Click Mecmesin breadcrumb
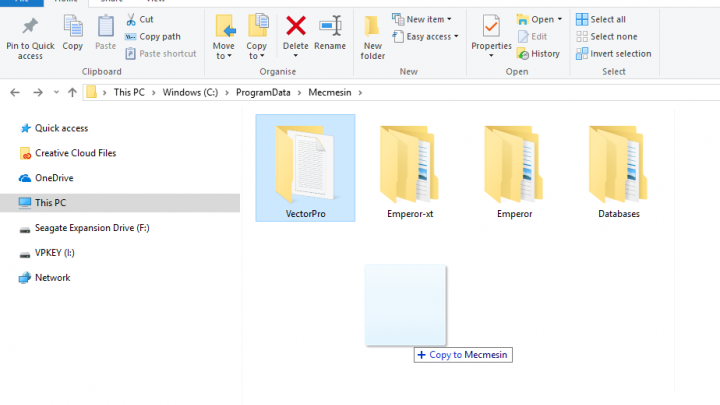 point(330,92)
